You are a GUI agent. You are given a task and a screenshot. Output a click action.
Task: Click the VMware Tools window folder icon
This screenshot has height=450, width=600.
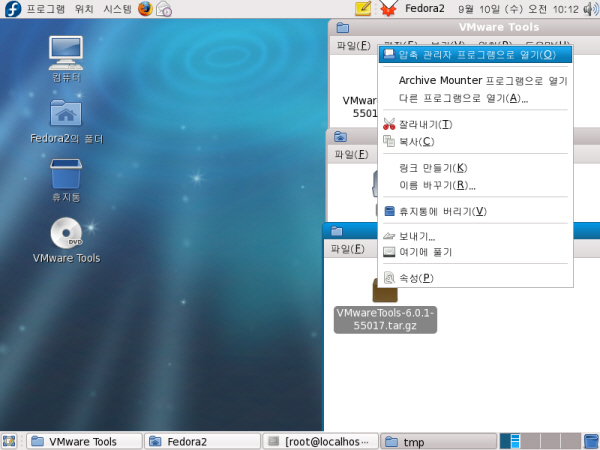(x=342, y=28)
